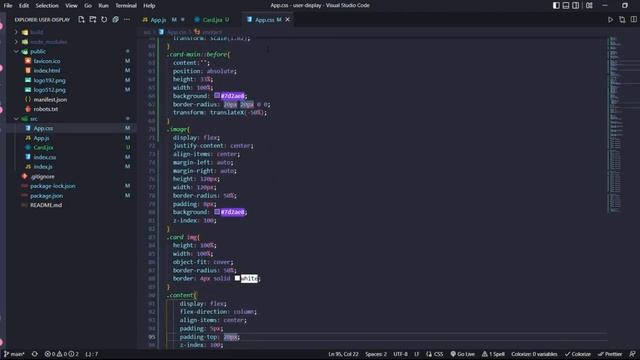Click Colorize button in status bar
Screen dimensions: 640x360
click(x=578, y=354)
